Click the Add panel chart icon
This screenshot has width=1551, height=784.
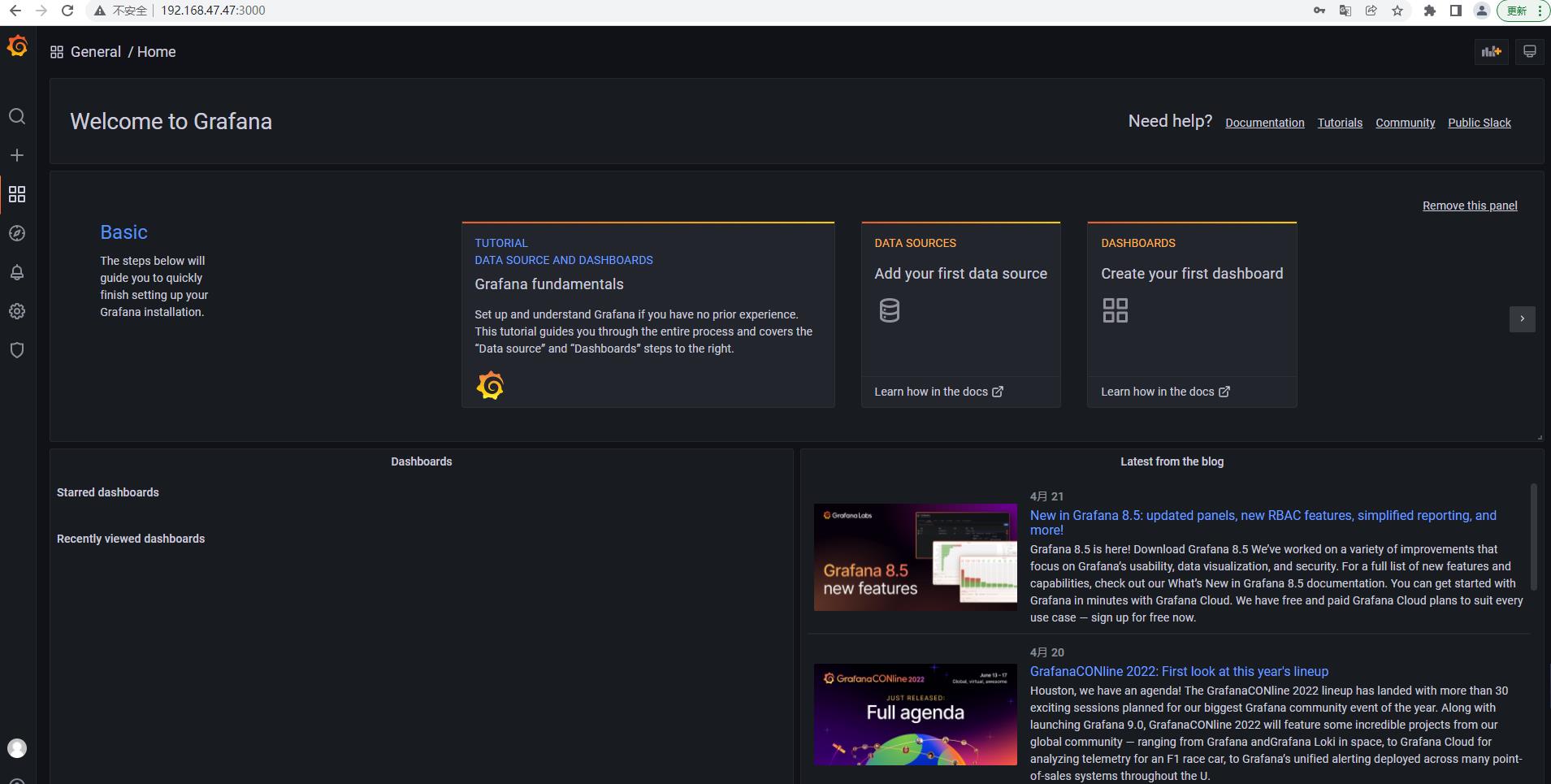pos(1491,51)
